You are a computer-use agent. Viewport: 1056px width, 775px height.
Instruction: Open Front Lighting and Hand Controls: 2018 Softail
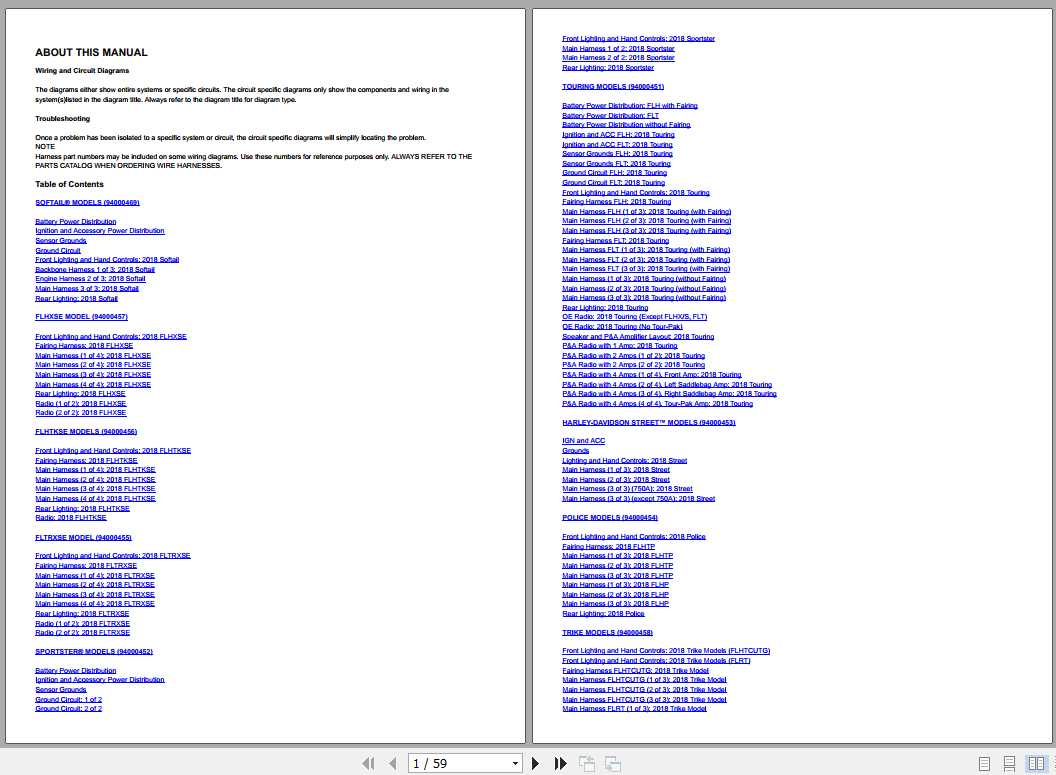[x=107, y=260]
